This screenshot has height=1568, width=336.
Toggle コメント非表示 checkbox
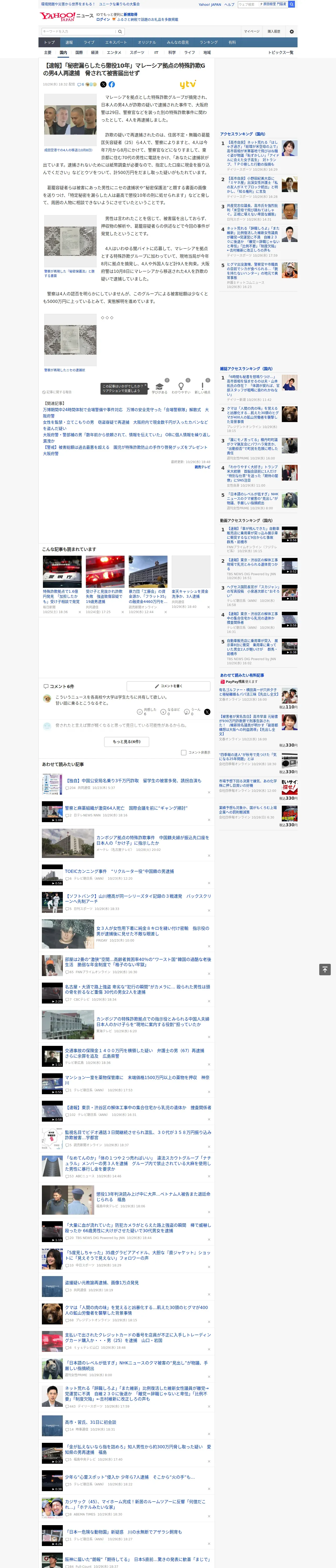183,752
